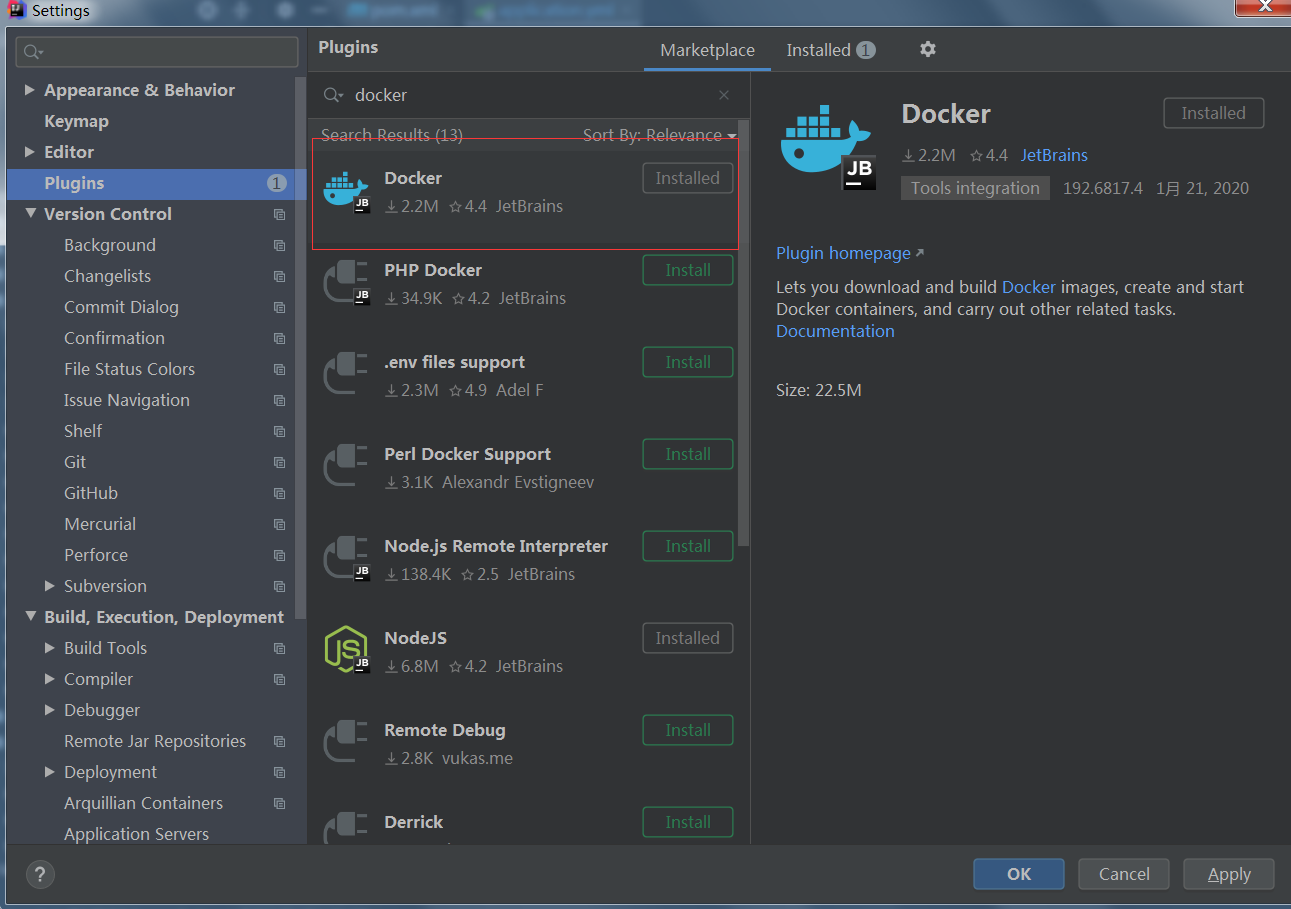
Task: Expand the Debugger node
Action: click(x=50, y=710)
